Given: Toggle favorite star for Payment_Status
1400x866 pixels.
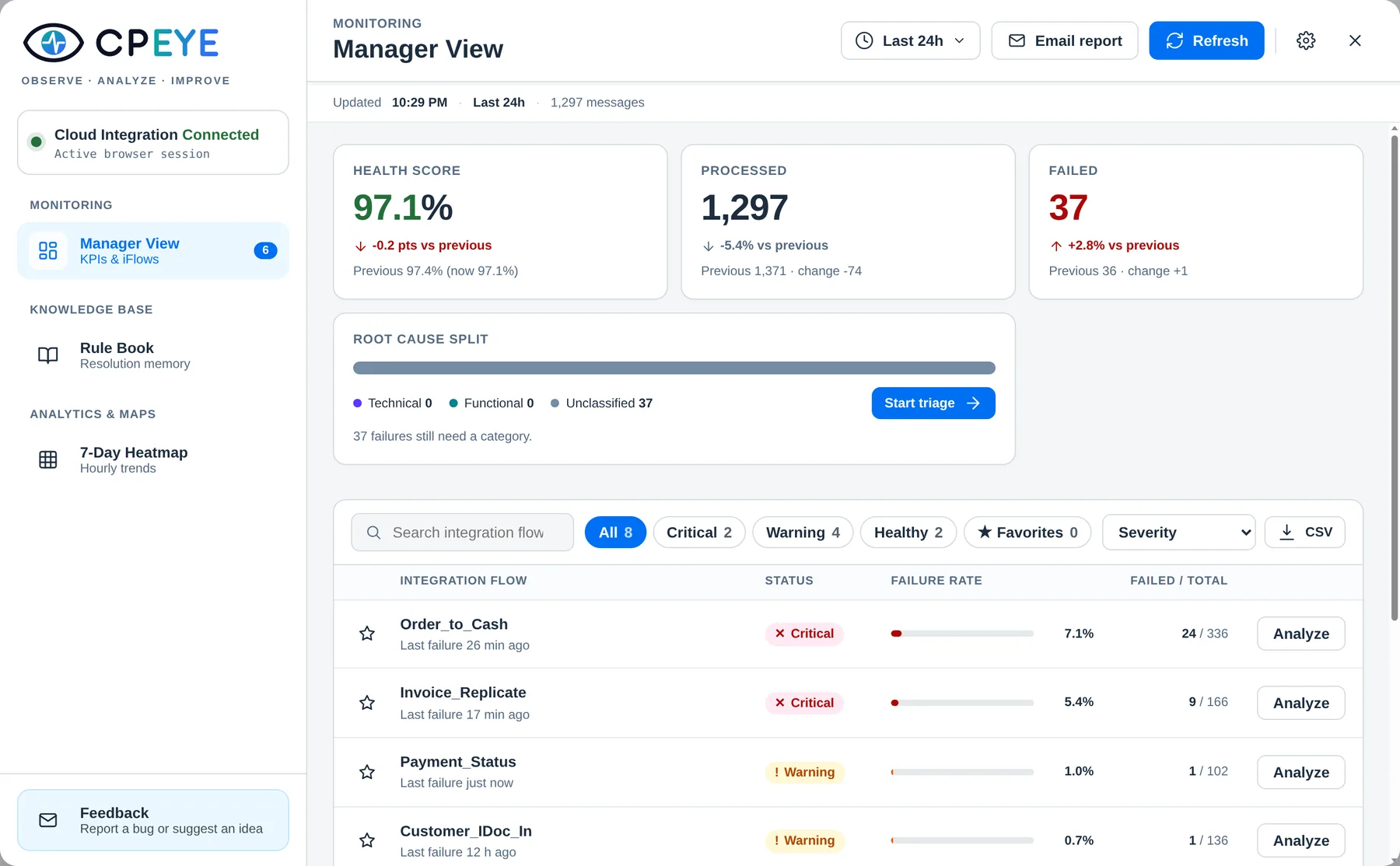Looking at the screenshot, I should pos(367,772).
